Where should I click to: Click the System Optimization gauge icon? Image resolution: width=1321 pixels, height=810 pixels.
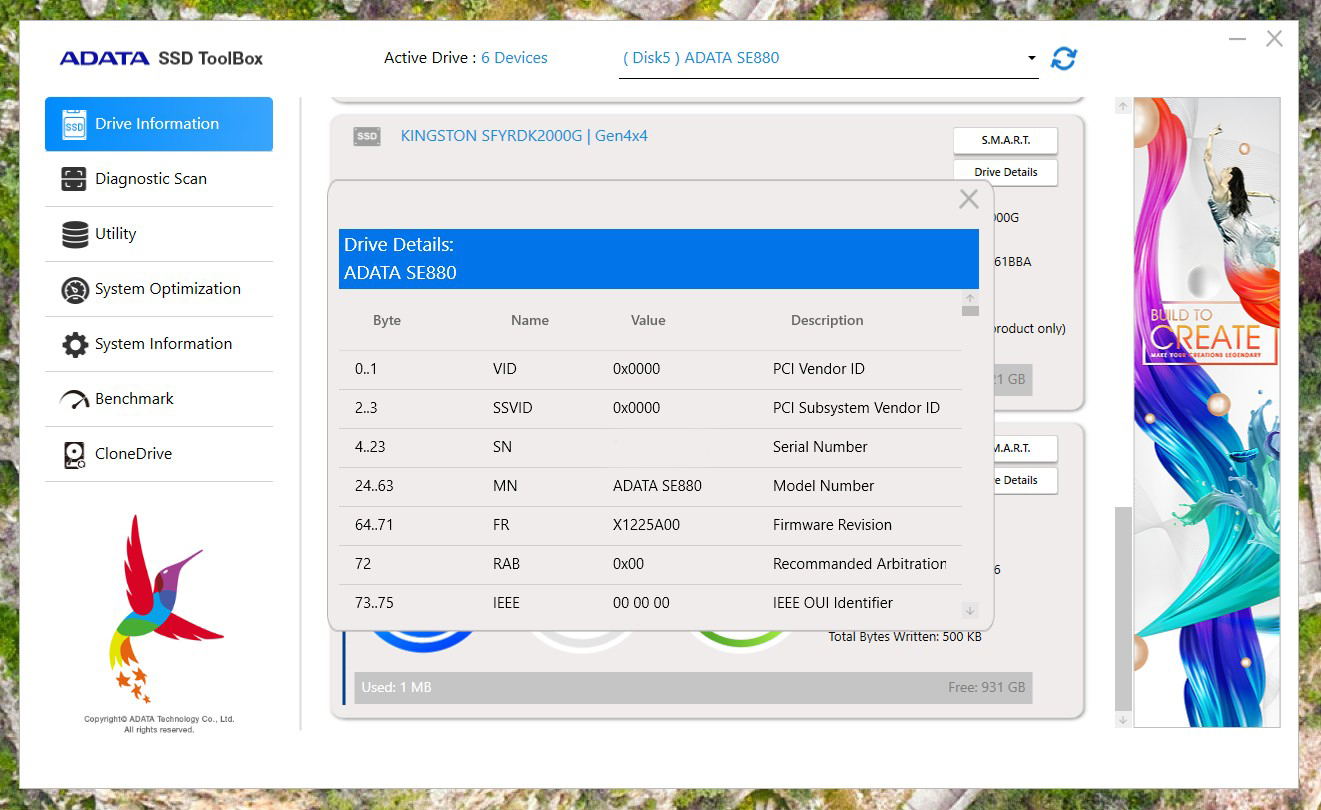click(74, 289)
